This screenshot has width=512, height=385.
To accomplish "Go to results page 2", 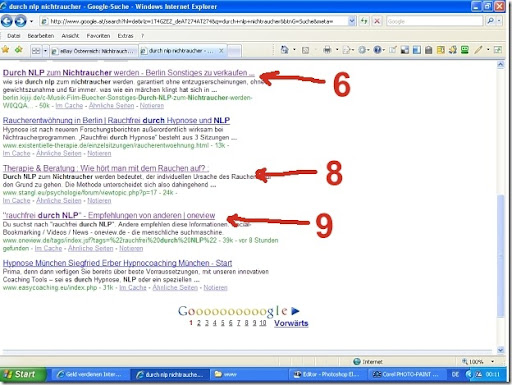I will 199,323.
